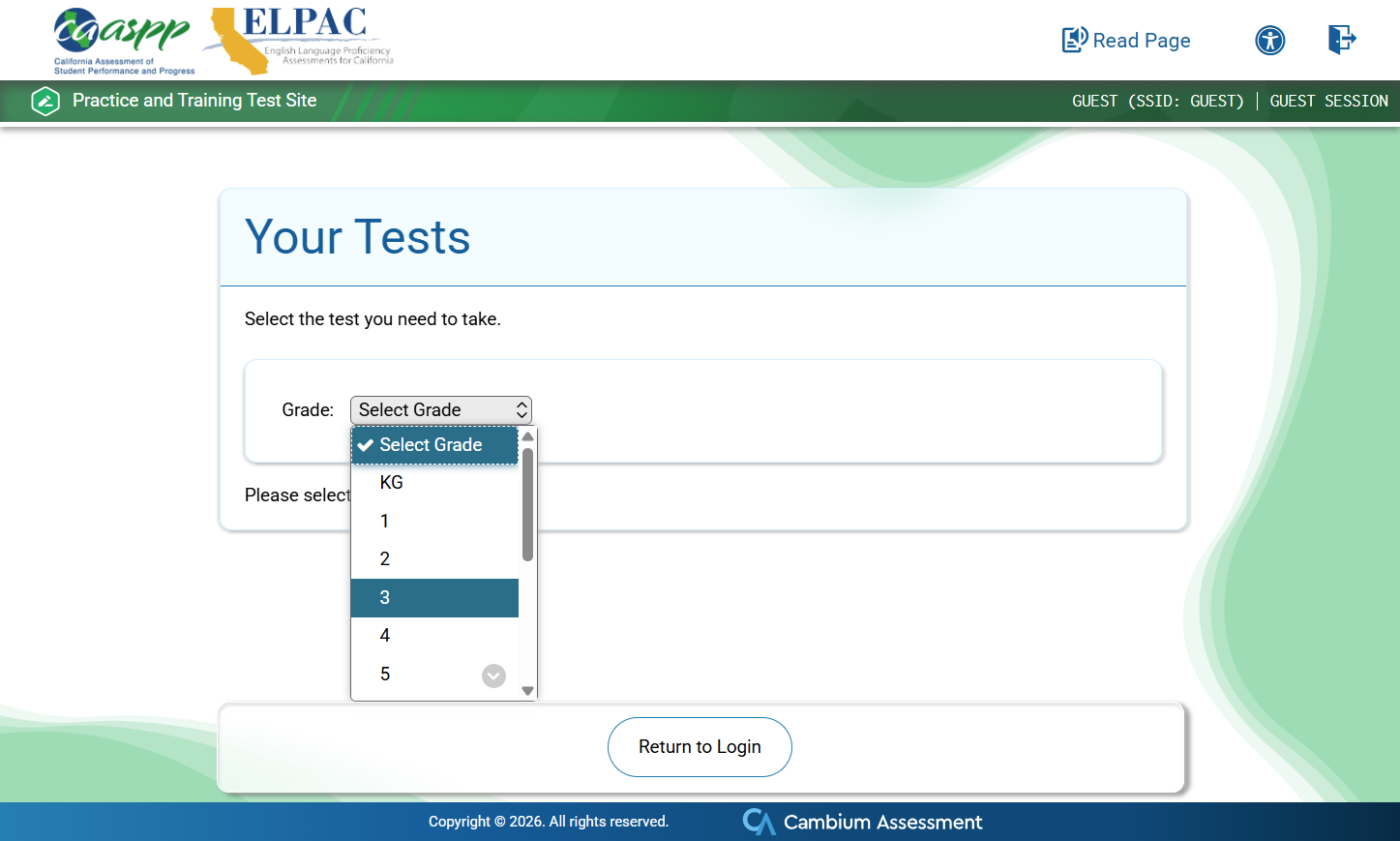Click the ELPAC logo
1400x841 pixels.
click(x=299, y=41)
